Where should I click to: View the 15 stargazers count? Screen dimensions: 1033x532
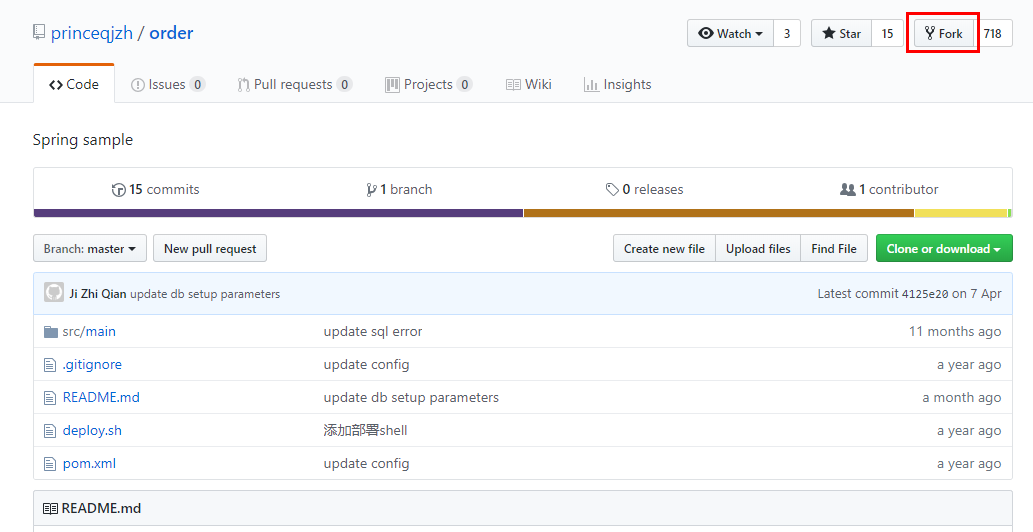[887, 33]
